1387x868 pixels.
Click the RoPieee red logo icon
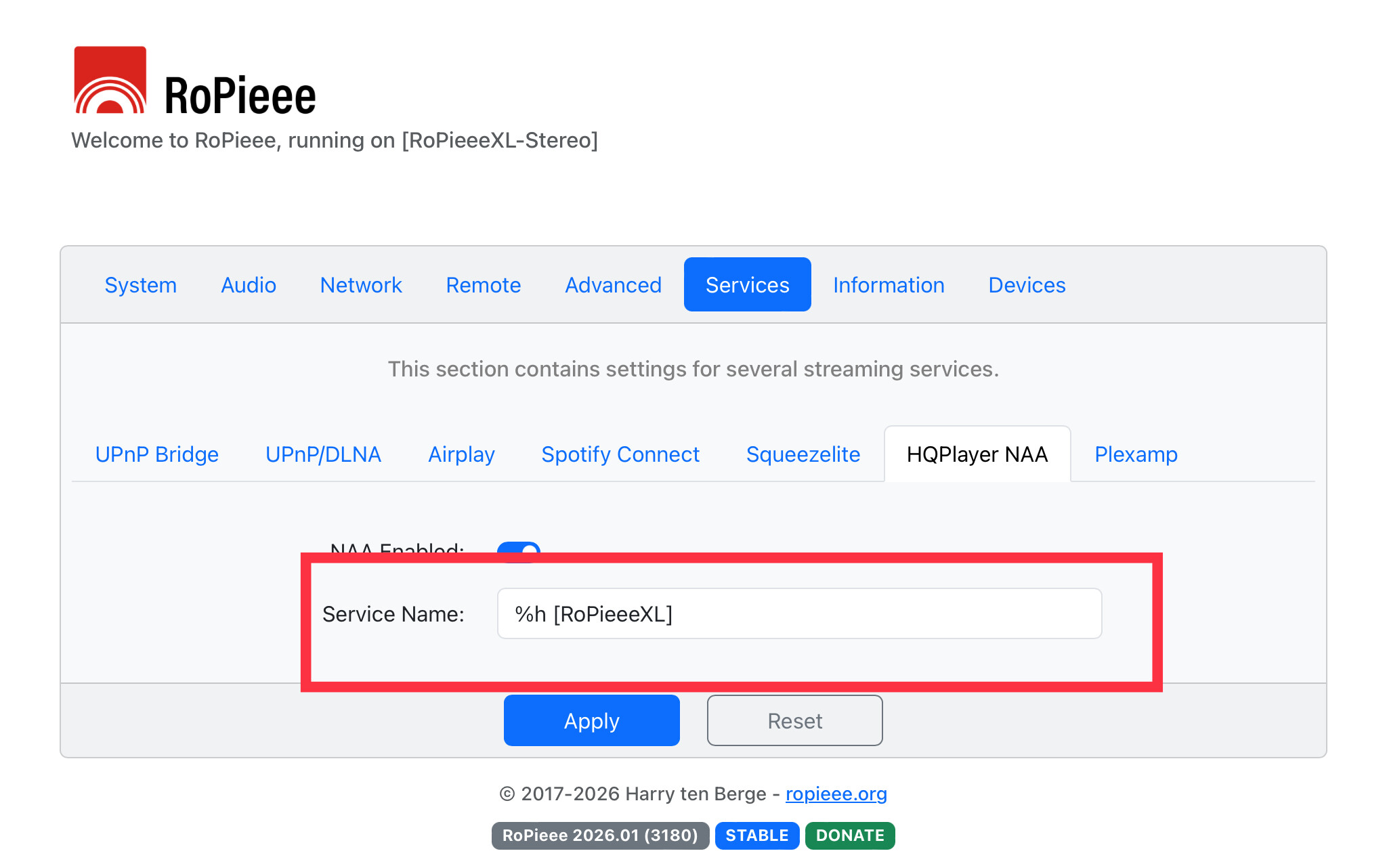pyautogui.click(x=110, y=80)
